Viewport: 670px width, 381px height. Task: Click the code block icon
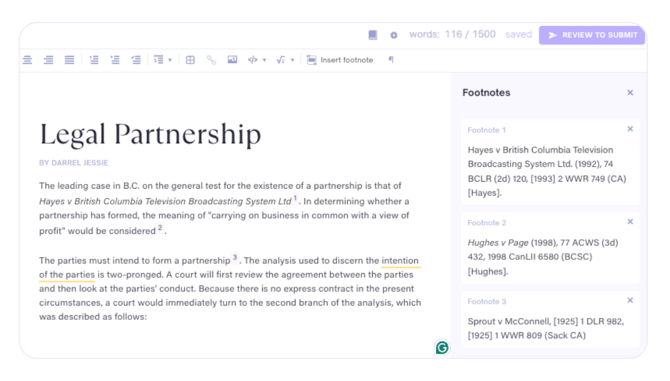(x=253, y=60)
